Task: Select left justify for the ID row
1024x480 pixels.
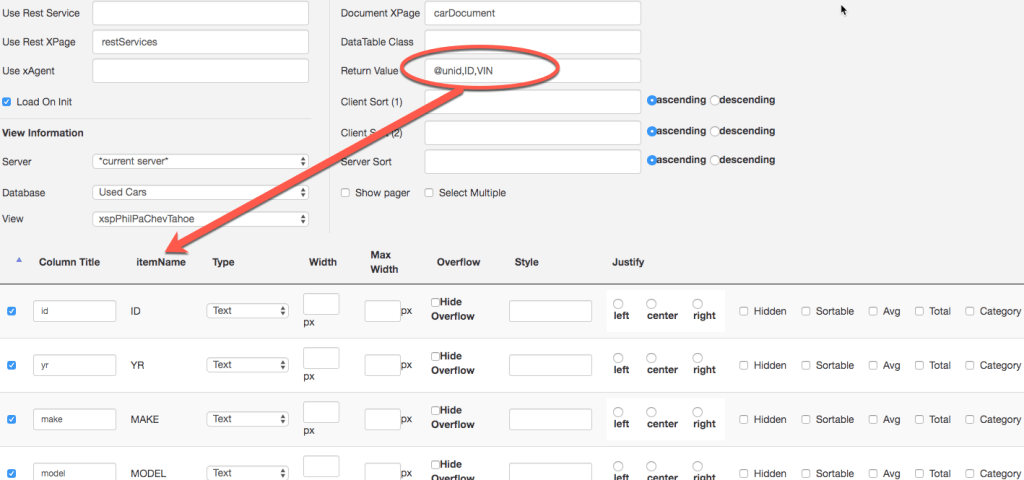Action: [x=619, y=303]
